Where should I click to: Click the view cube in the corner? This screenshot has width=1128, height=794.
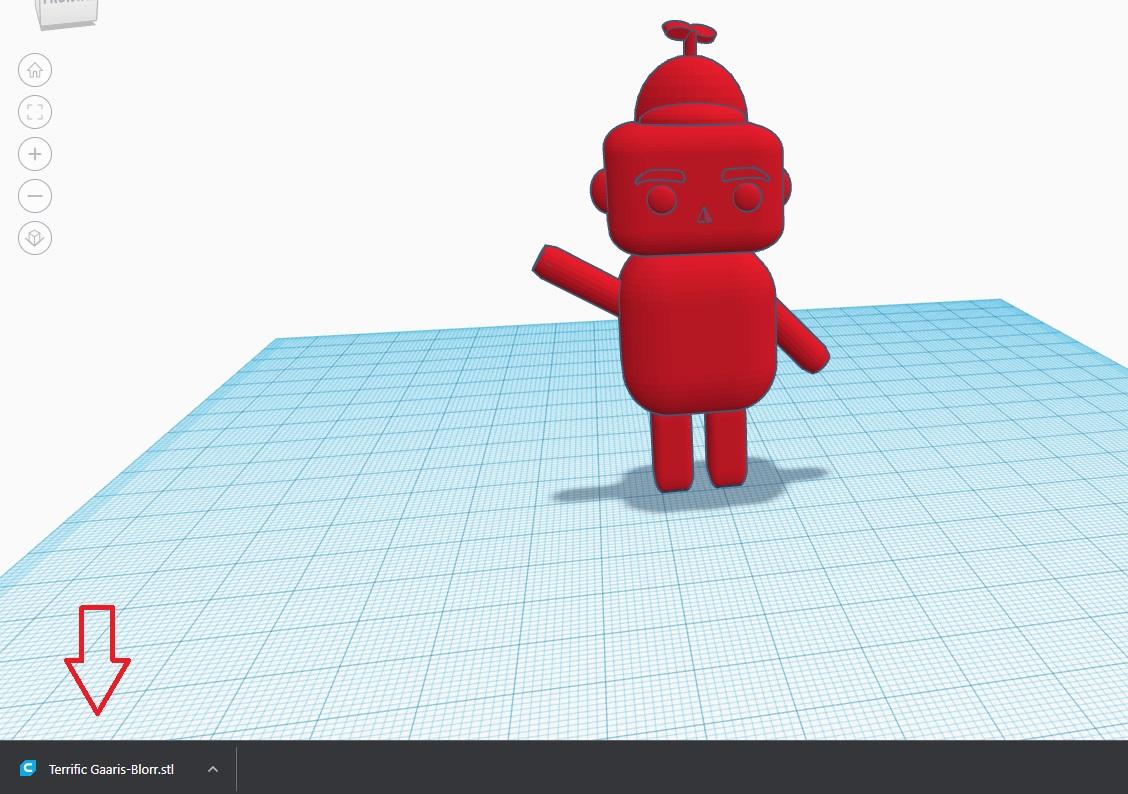coord(68,13)
